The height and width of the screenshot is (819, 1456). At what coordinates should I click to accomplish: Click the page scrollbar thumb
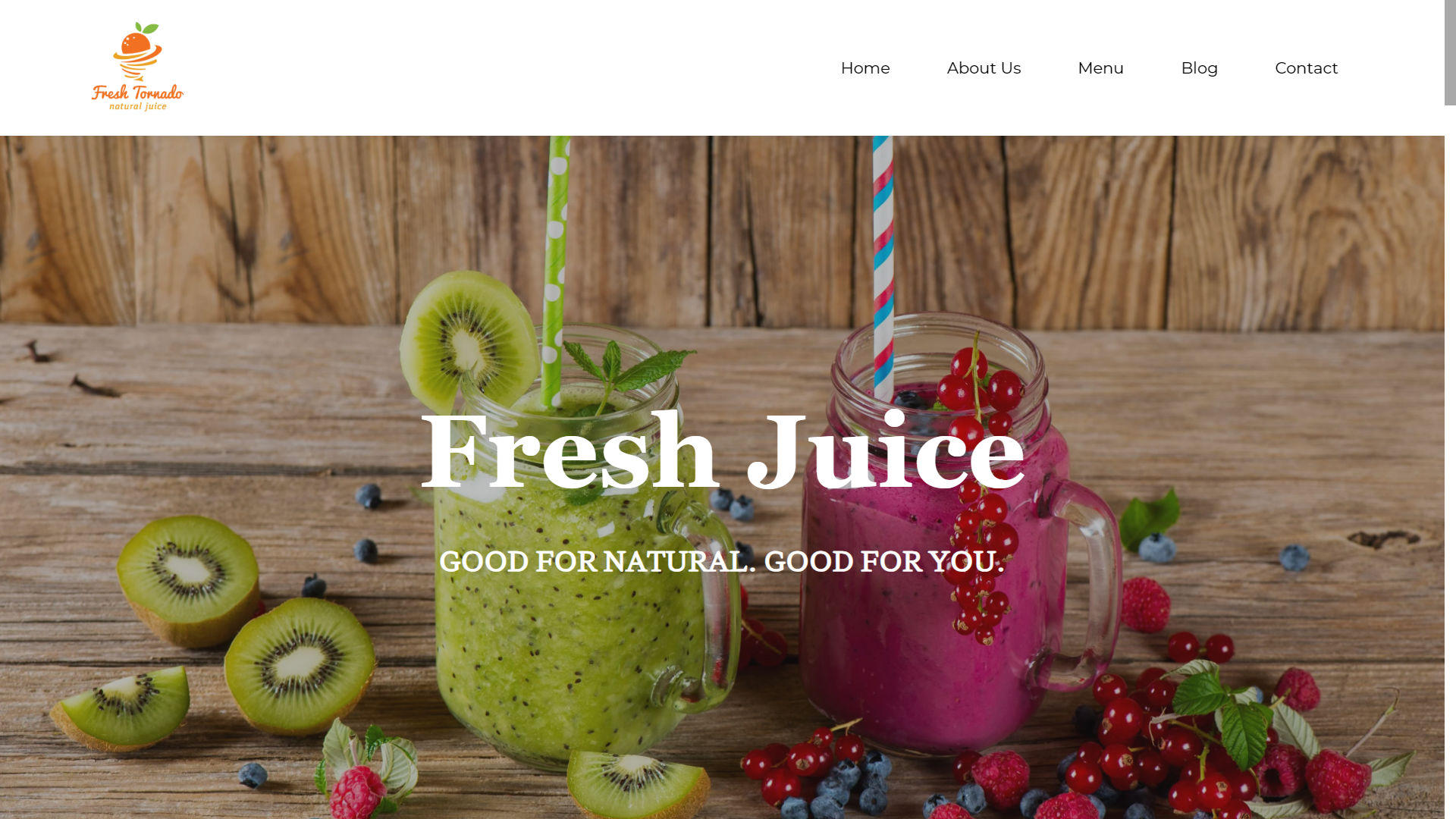click(1450, 52)
